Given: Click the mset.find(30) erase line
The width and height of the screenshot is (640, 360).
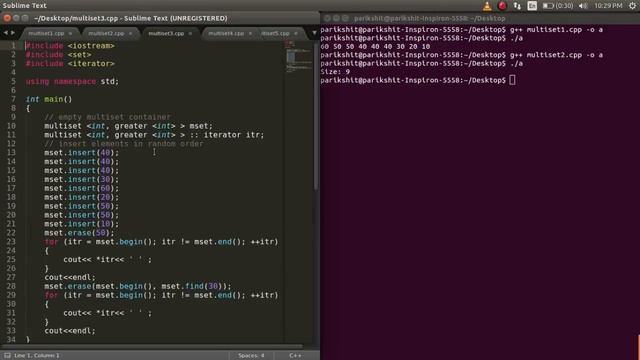Looking at the screenshot, I should click(138, 286).
